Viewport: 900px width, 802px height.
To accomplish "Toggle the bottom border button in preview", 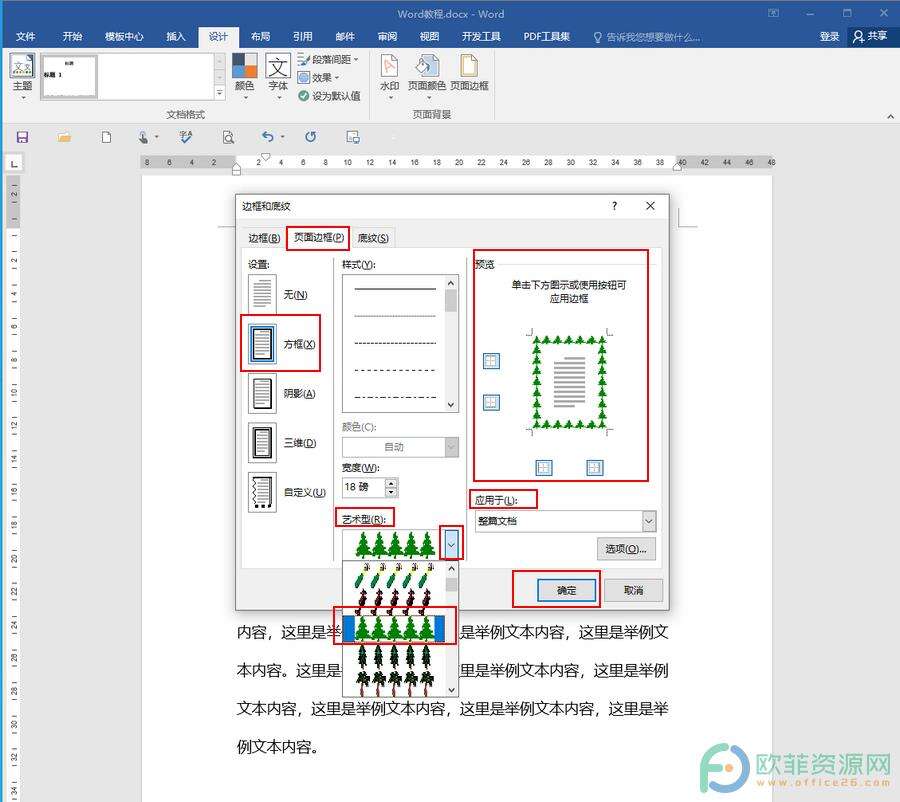I will coord(491,402).
